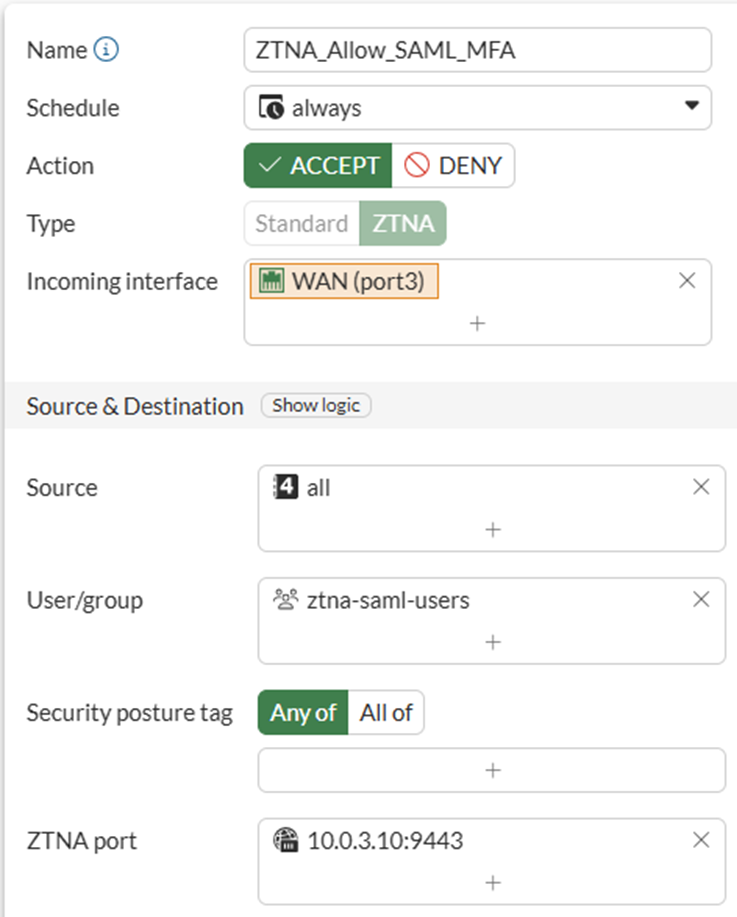
Task: Add a ZTNA port with plus icon
Action: point(491,882)
